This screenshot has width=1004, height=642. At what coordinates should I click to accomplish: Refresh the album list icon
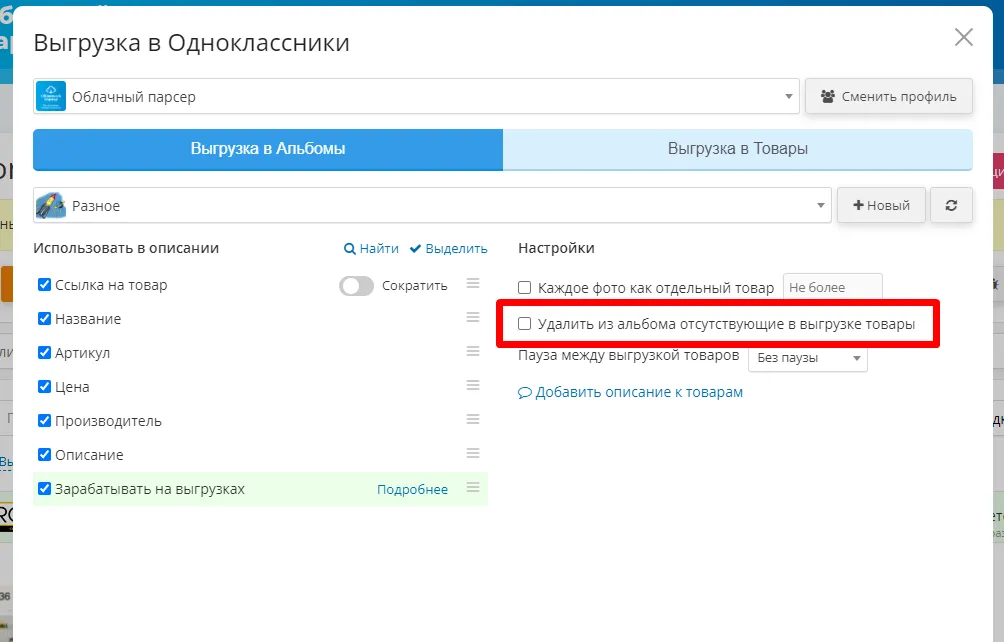point(951,205)
